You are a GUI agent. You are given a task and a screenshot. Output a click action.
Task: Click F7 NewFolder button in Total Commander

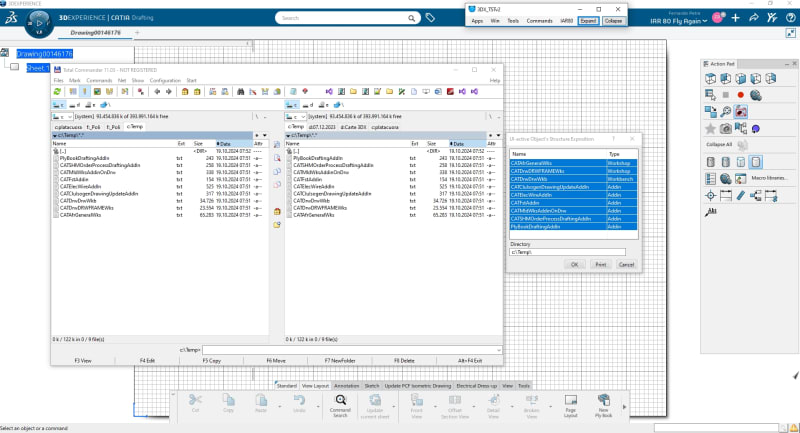click(x=340, y=361)
